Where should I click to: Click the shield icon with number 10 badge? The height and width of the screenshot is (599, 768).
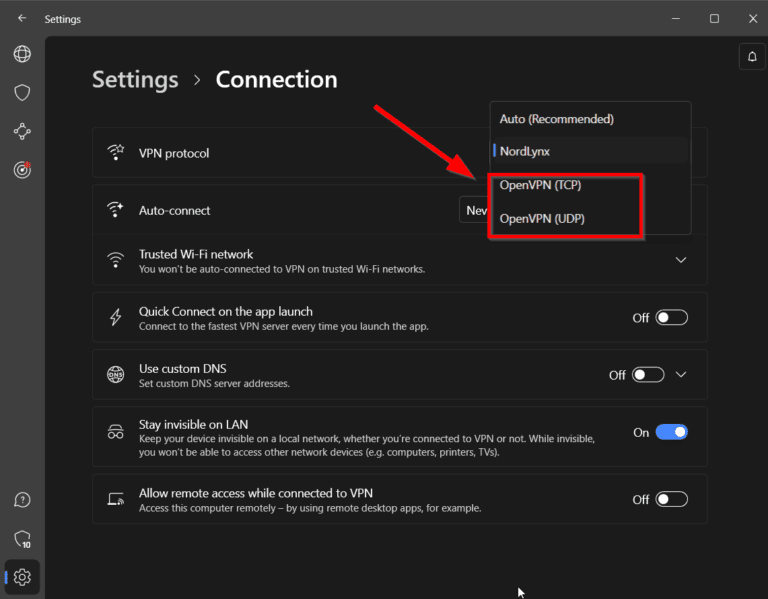click(22, 539)
